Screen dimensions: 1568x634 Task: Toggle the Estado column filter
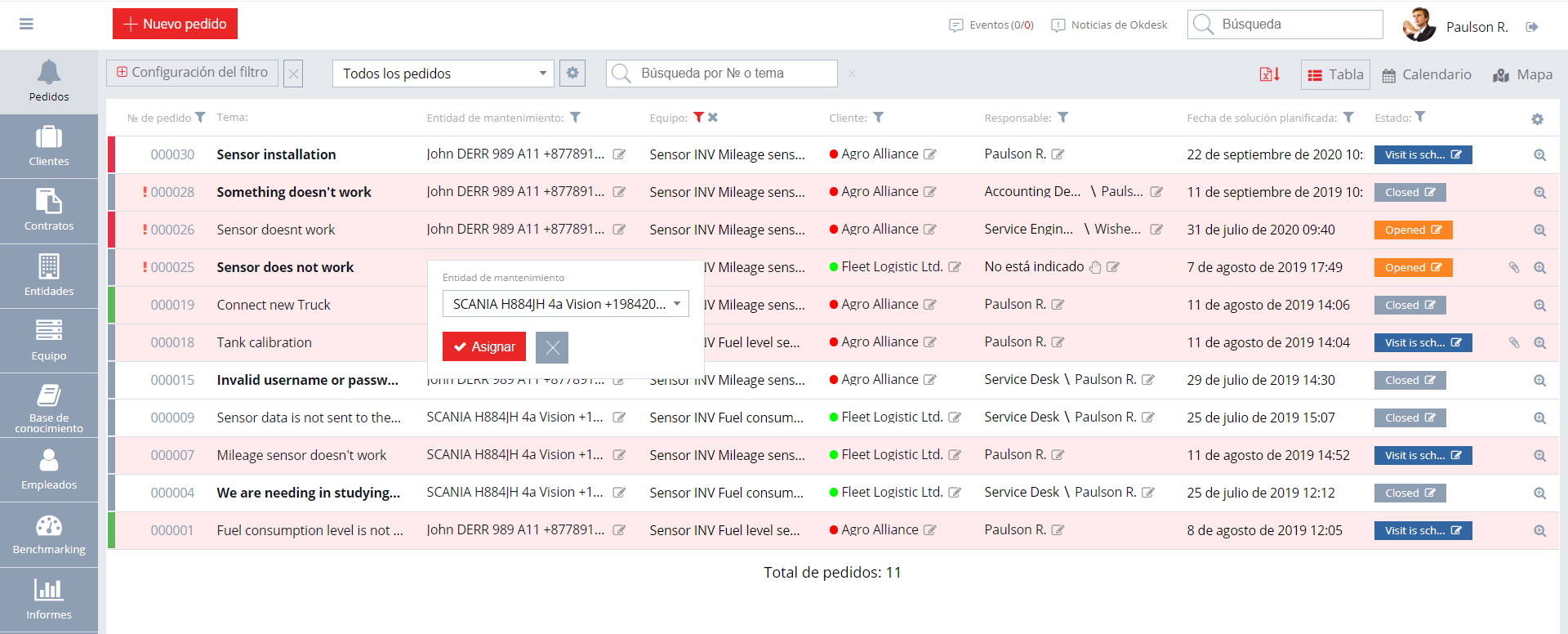pyautogui.click(x=1420, y=117)
